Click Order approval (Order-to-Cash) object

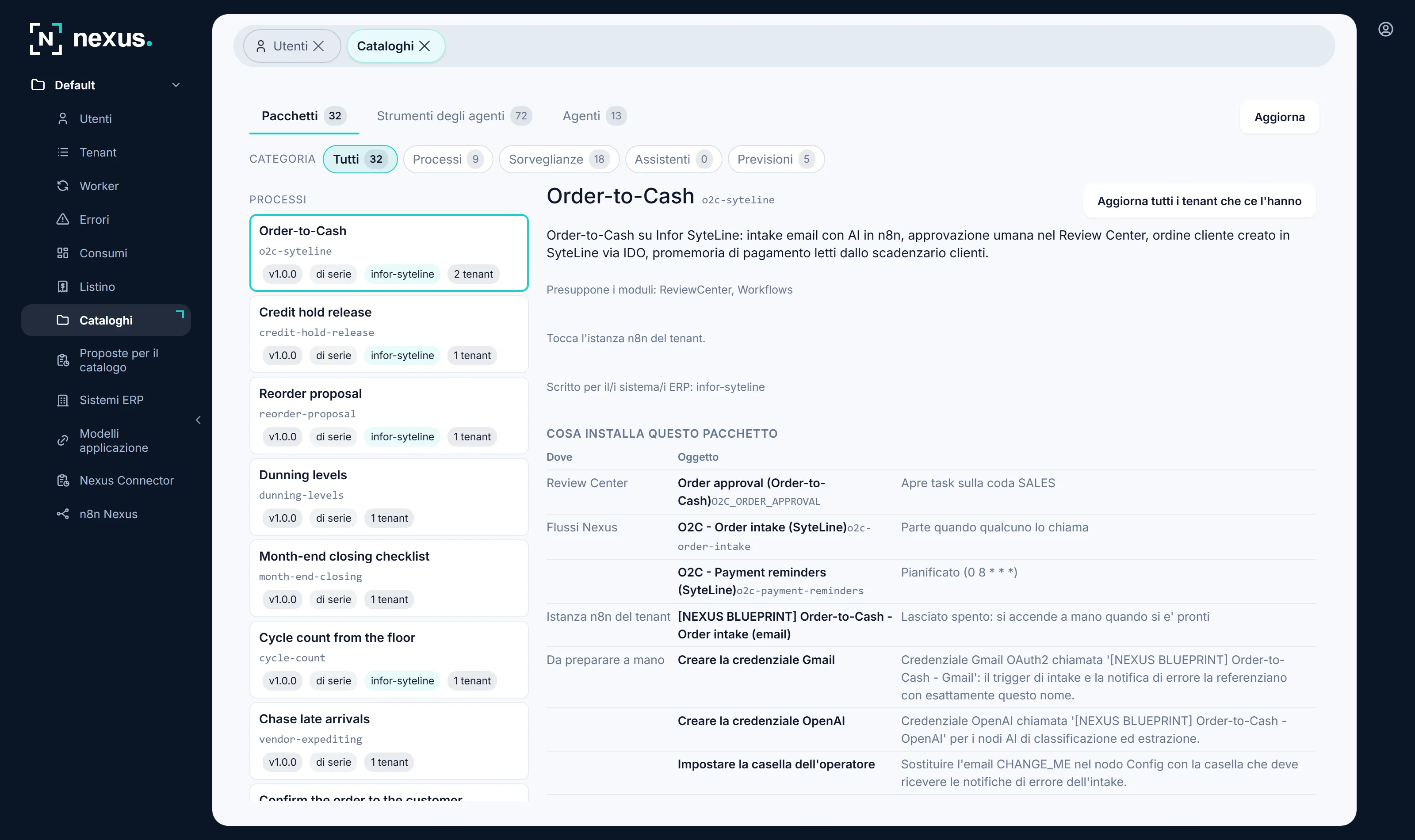(752, 492)
